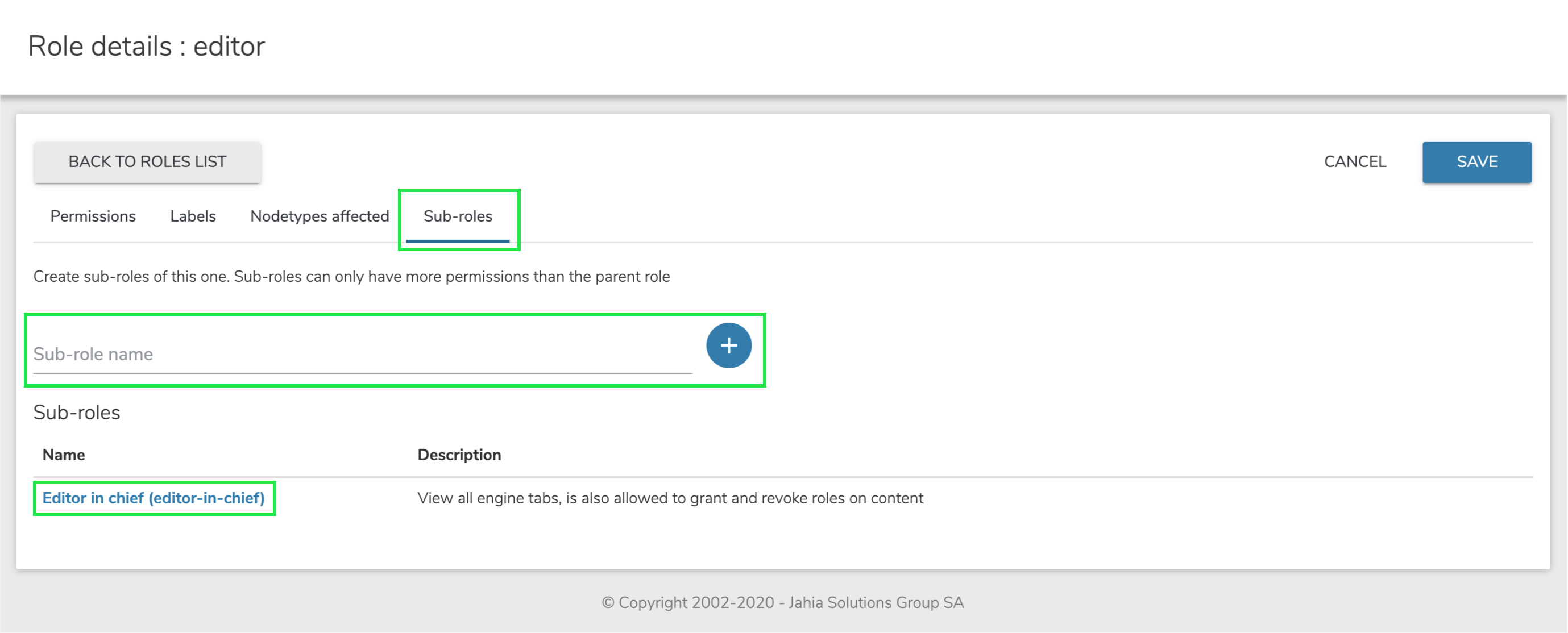The height and width of the screenshot is (633, 1568).
Task: Click the Description column header
Action: pos(459,454)
